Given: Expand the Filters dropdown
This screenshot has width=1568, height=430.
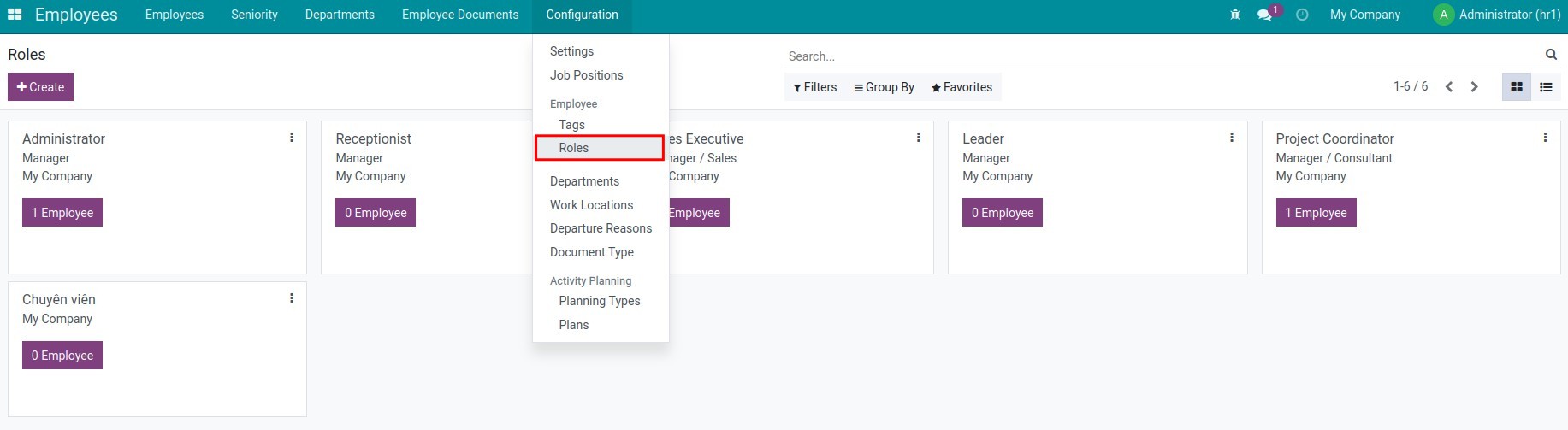Looking at the screenshot, I should click(x=814, y=87).
